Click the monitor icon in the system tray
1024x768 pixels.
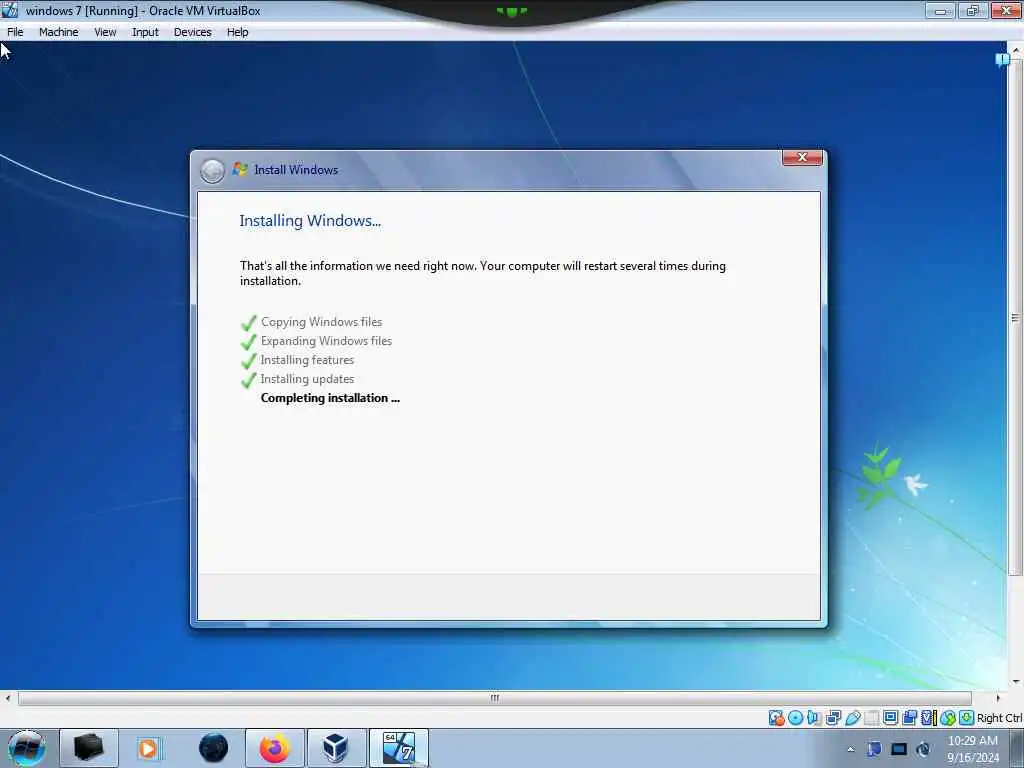click(x=899, y=749)
